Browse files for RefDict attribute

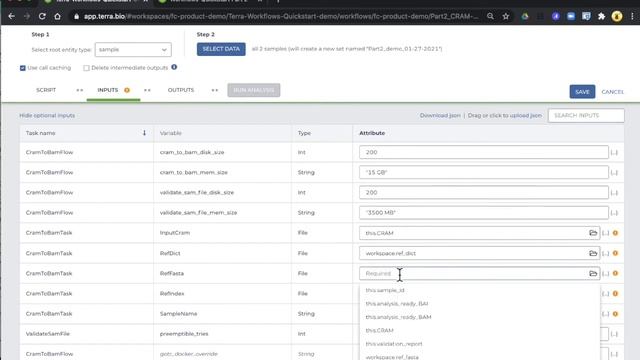point(593,253)
